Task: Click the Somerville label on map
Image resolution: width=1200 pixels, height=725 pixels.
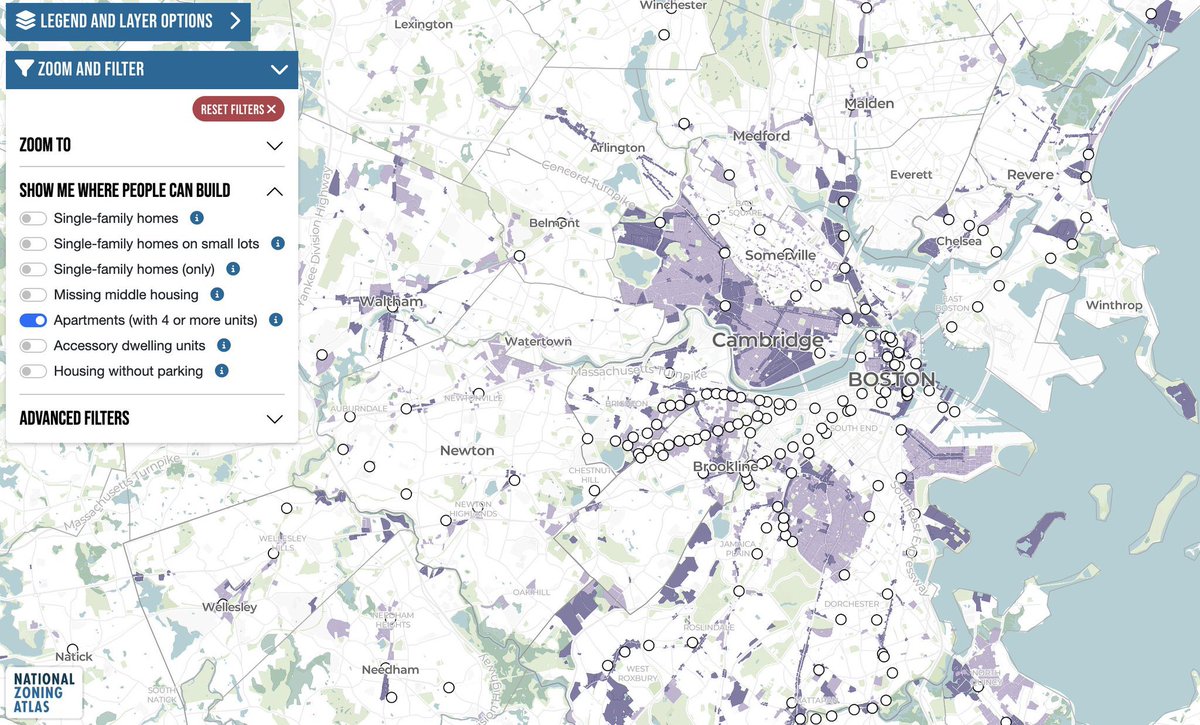Action: point(780,255)
